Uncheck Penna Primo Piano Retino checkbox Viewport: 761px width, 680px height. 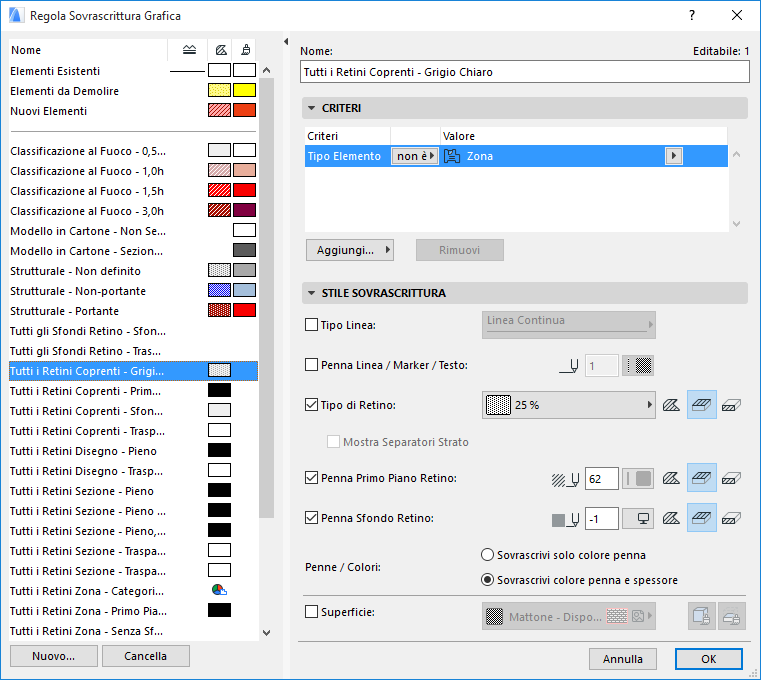[311, 478]
